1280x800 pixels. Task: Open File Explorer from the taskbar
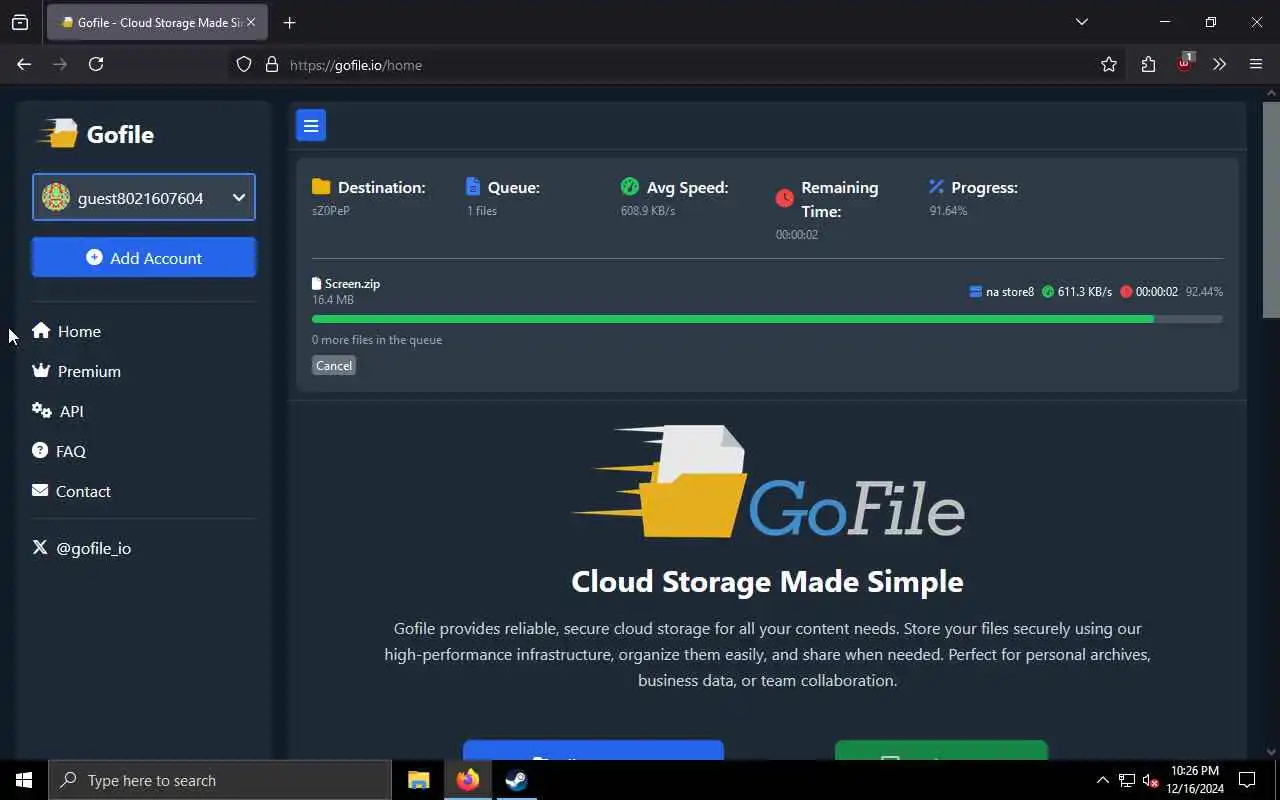click(419, 780)
